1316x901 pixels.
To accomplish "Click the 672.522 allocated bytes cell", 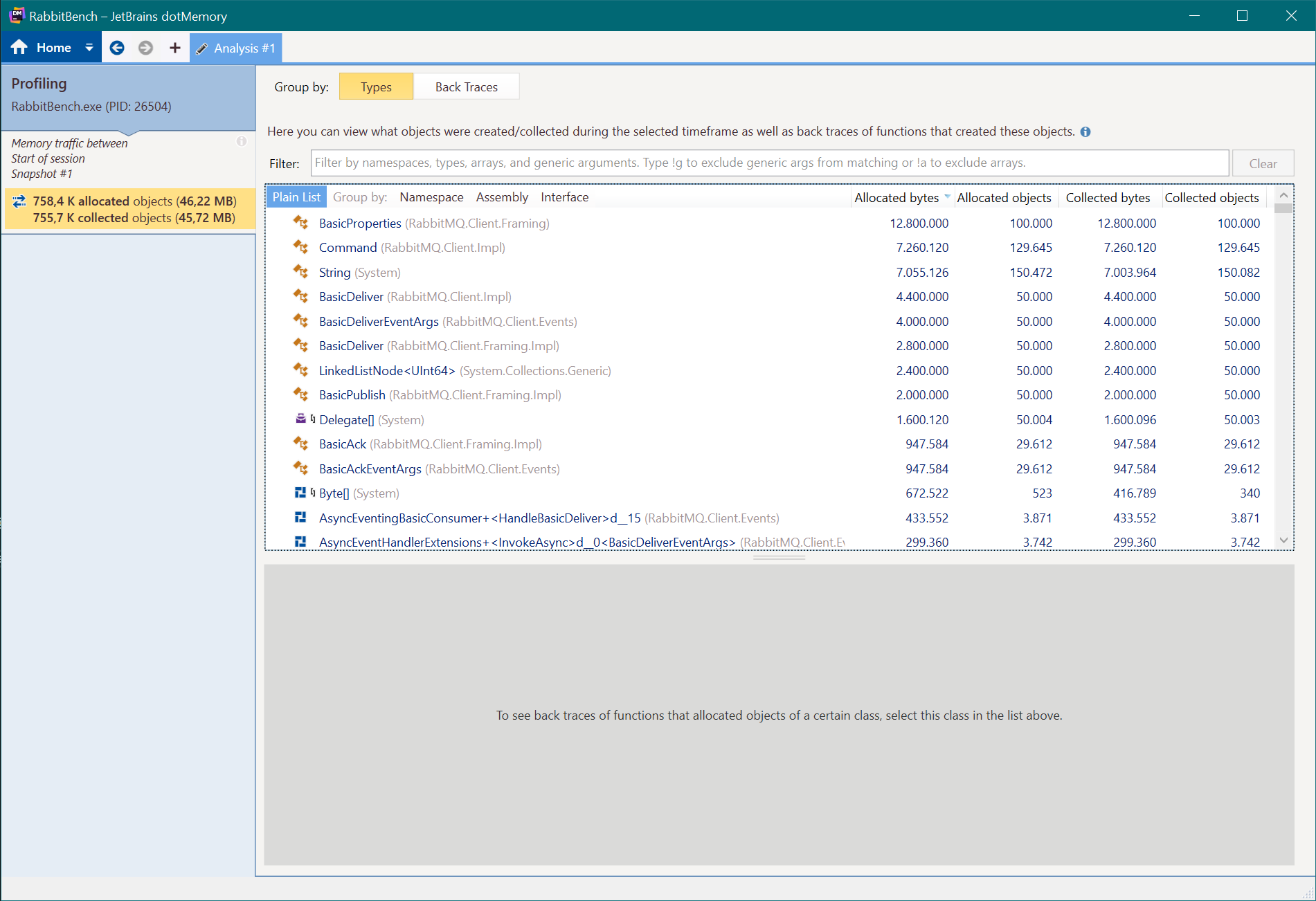I will pyautogui.click(x=927, y=493).
